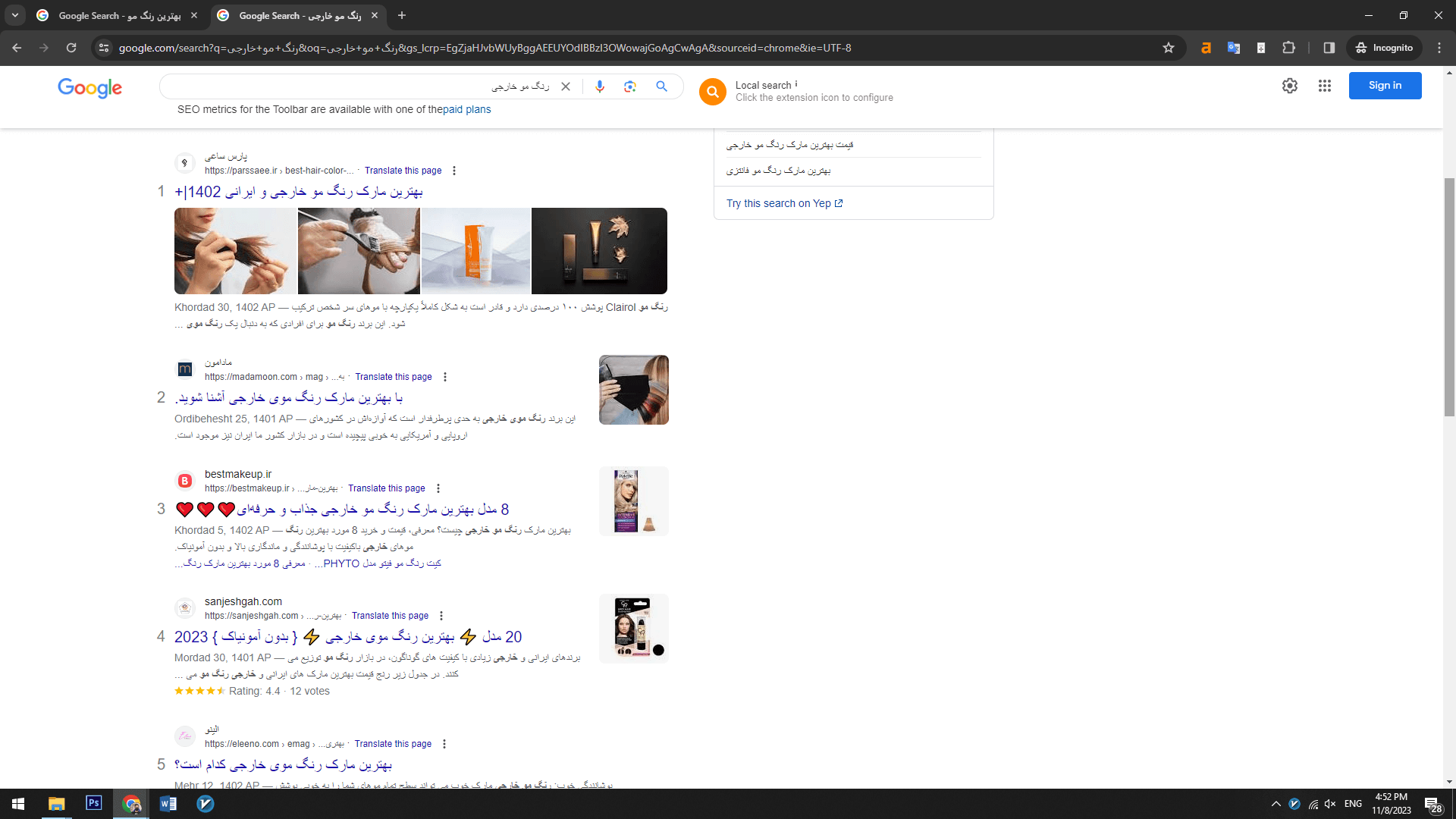Open the madamoon result title link
1456x819 pixels.
(289, 397)
